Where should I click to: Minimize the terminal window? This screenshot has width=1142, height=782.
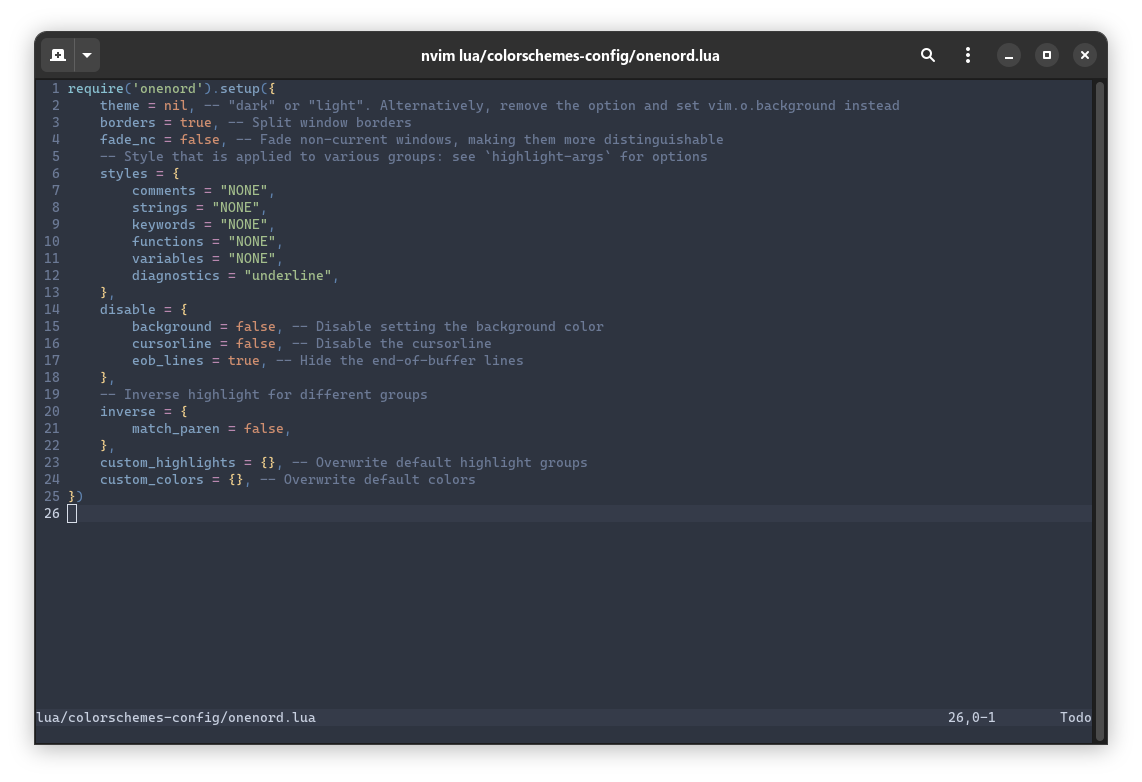coord(1008,55)
